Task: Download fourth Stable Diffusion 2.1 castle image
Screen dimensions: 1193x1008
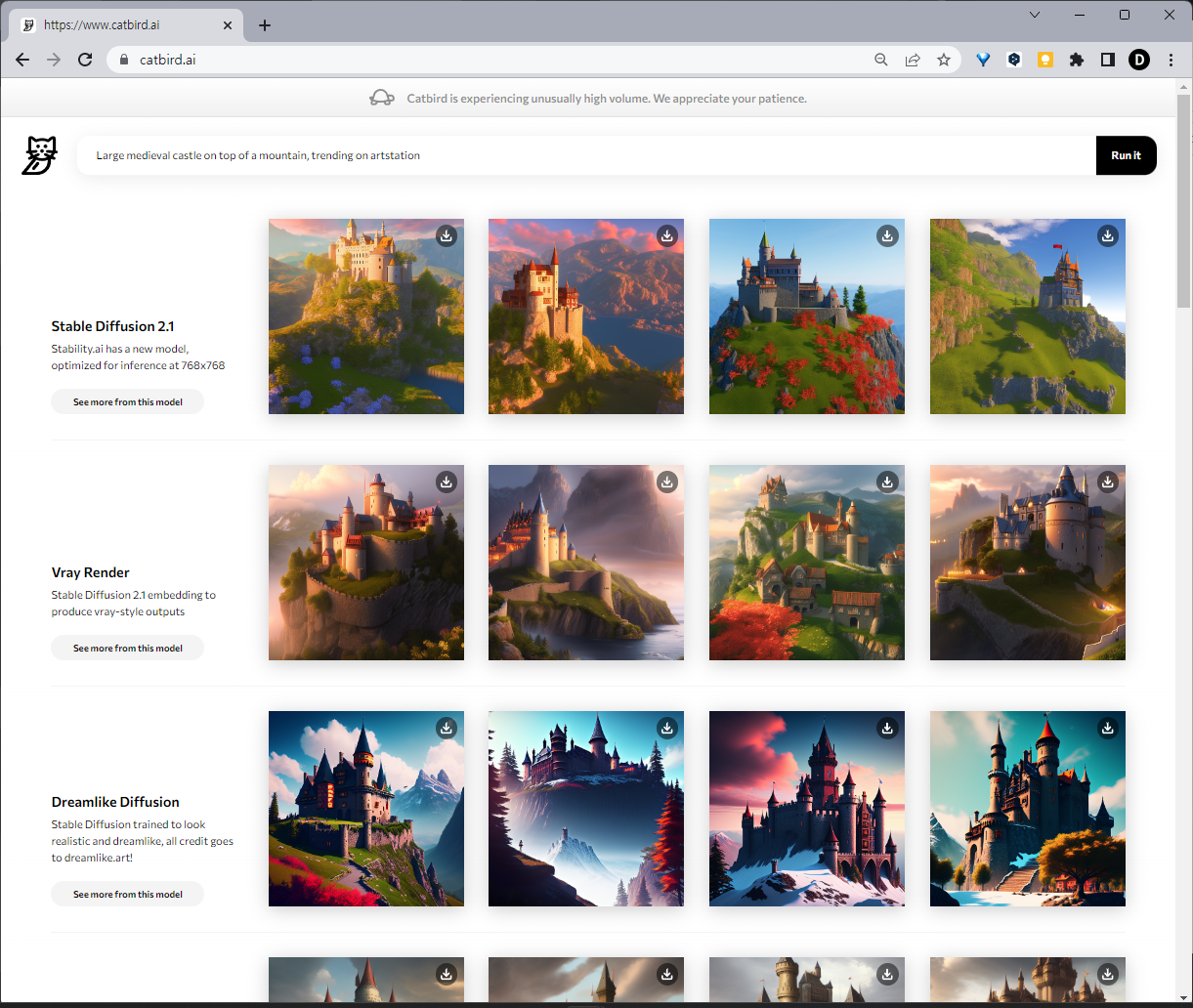Action: (1108, 235)
